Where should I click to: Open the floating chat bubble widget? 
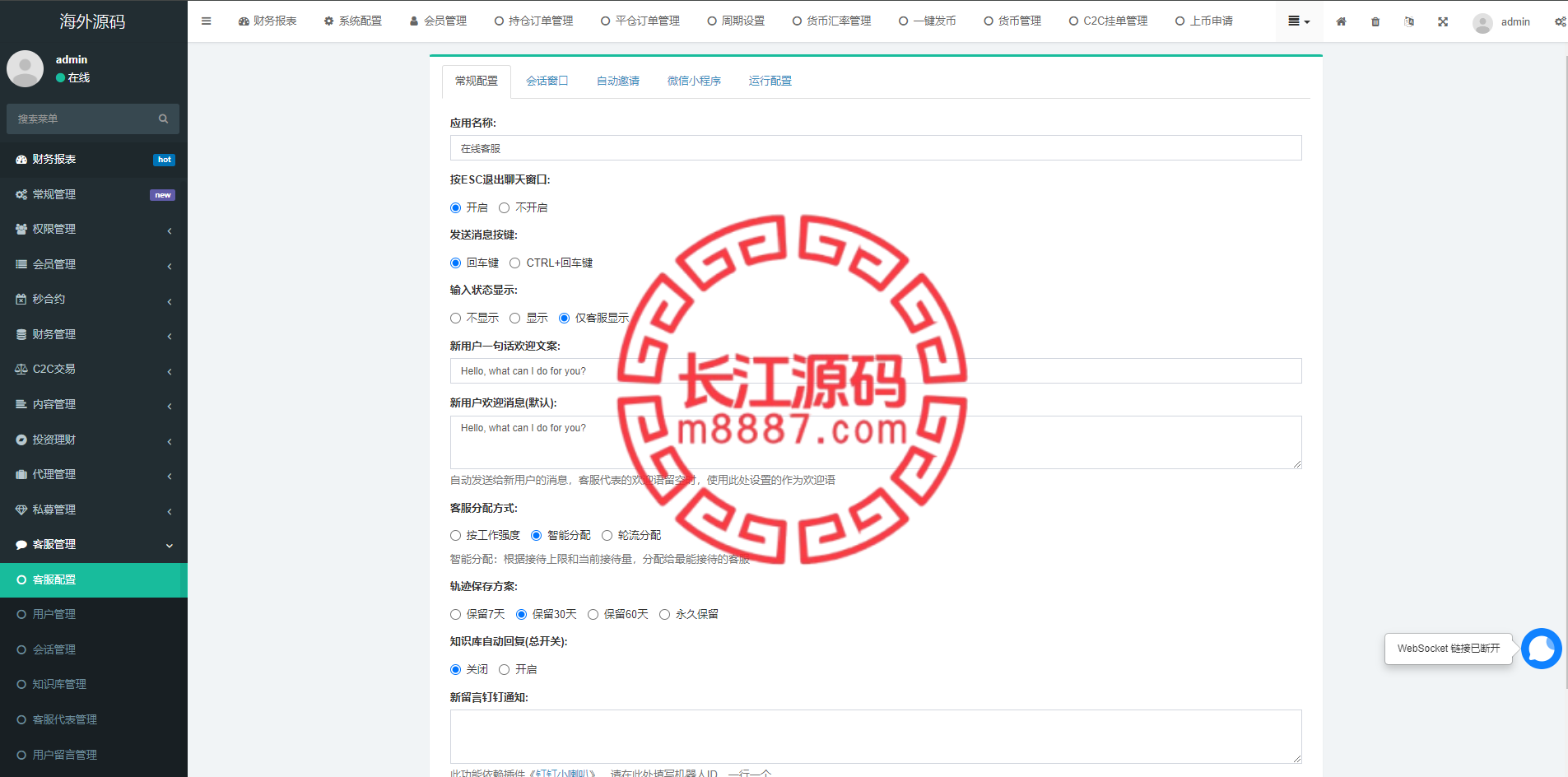click(1541, 649)
